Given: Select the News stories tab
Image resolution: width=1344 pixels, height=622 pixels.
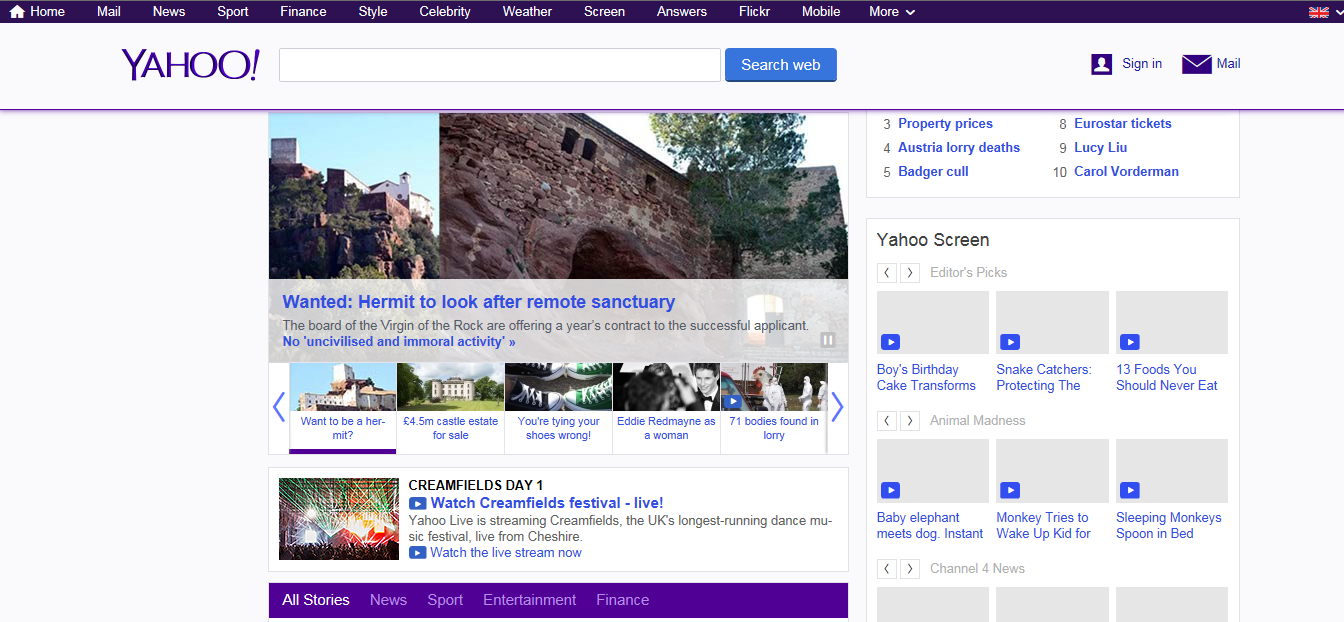Looking at the screenshot, I should (388, 600).
